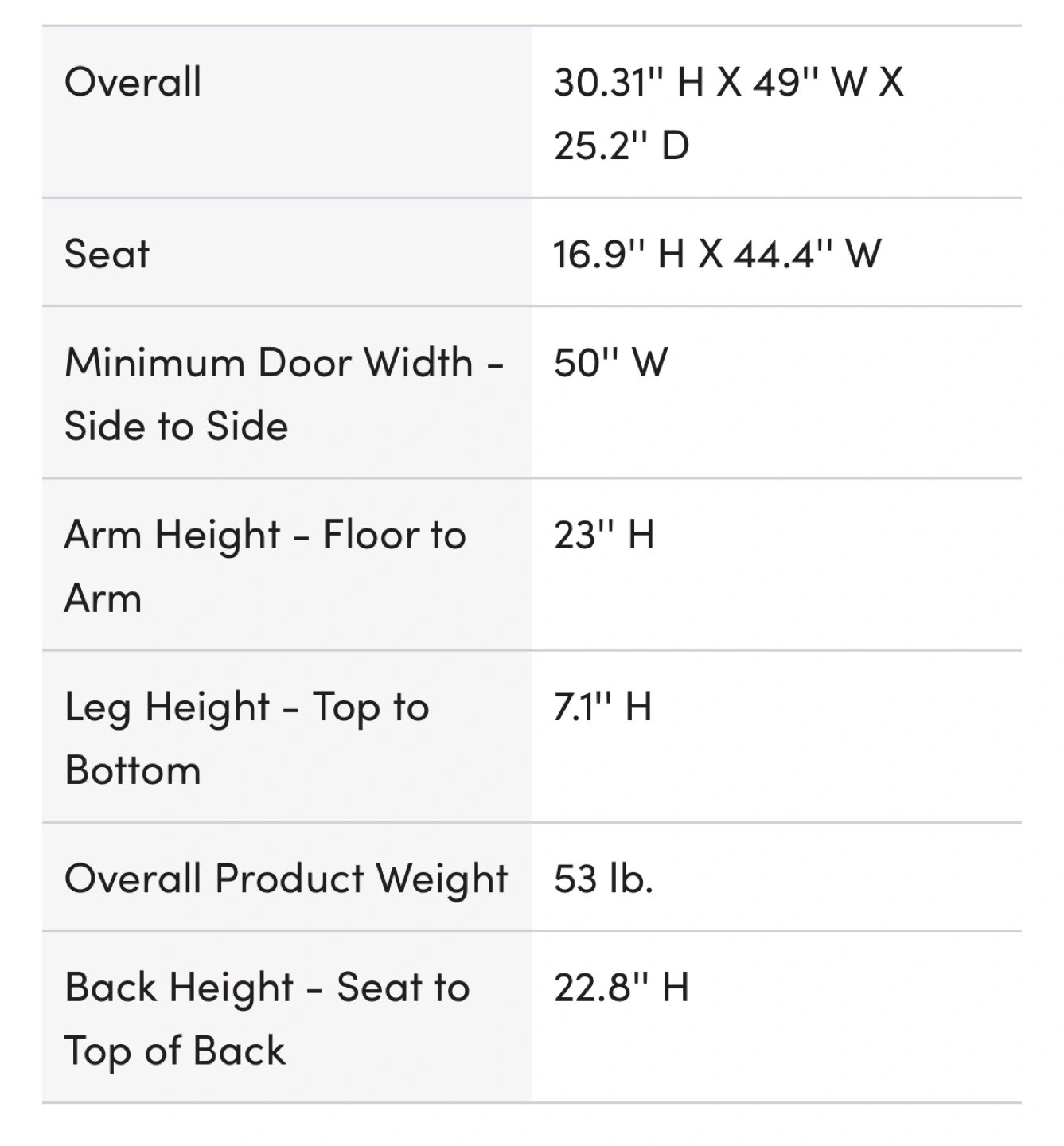Select the Top of Back text
This screenshot has height=1146, width=1064.
[x=175, y=1051]
